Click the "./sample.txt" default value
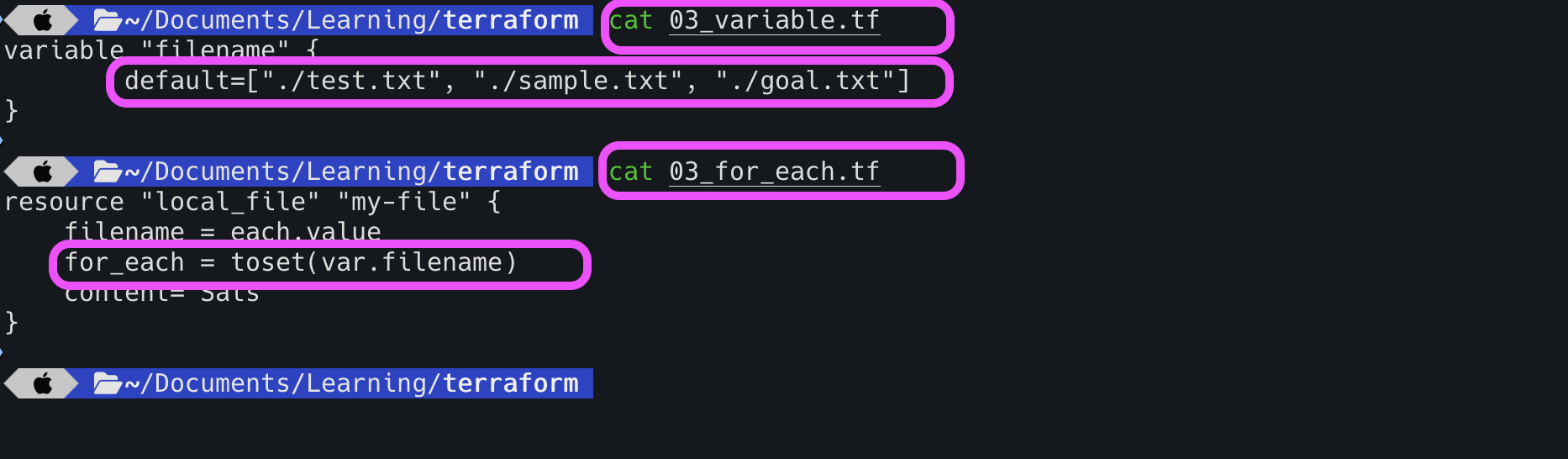The height and width of the screenshot is (459, 1568). 578,81
